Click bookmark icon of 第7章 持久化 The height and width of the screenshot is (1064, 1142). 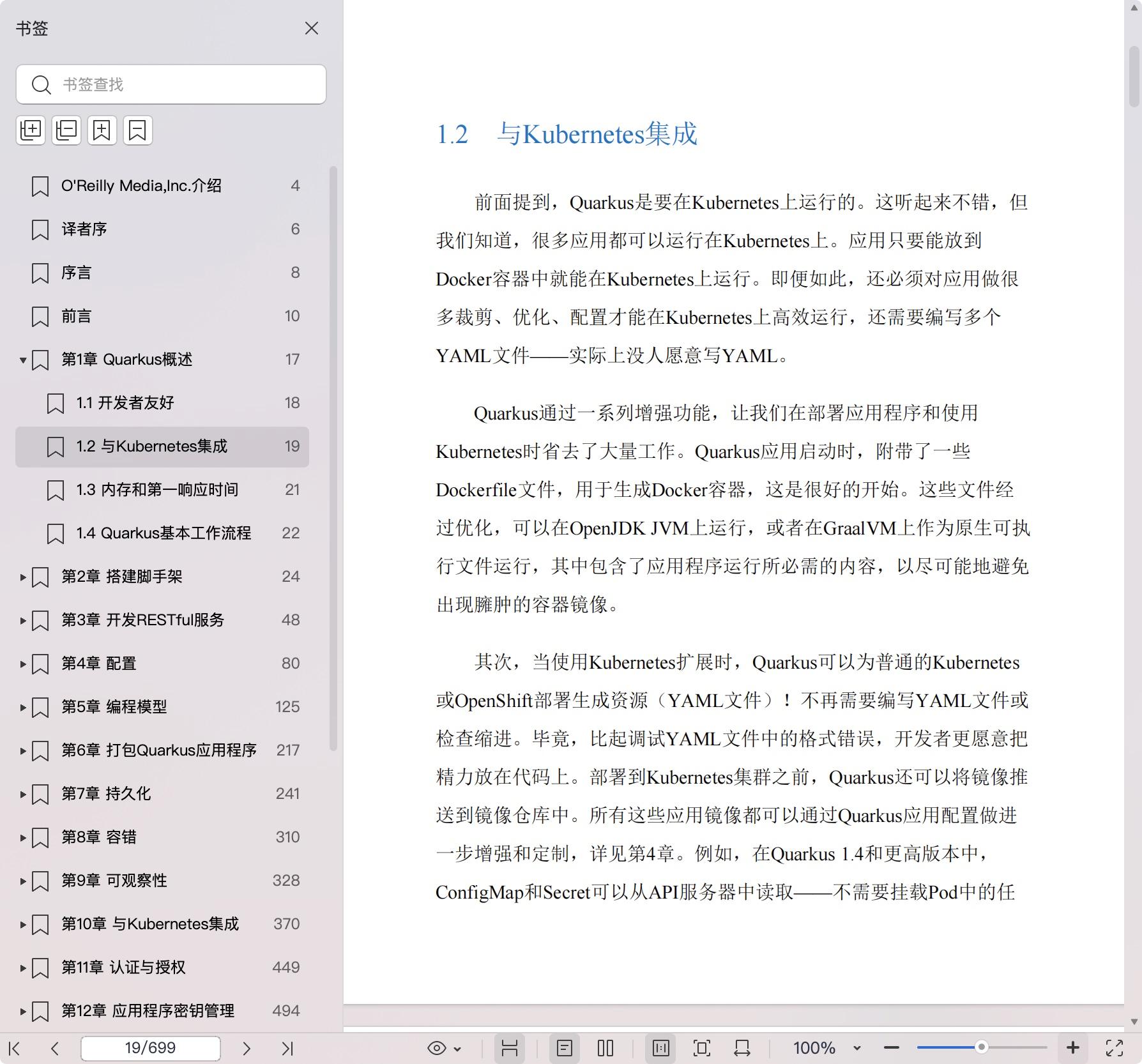pos(40,794)
